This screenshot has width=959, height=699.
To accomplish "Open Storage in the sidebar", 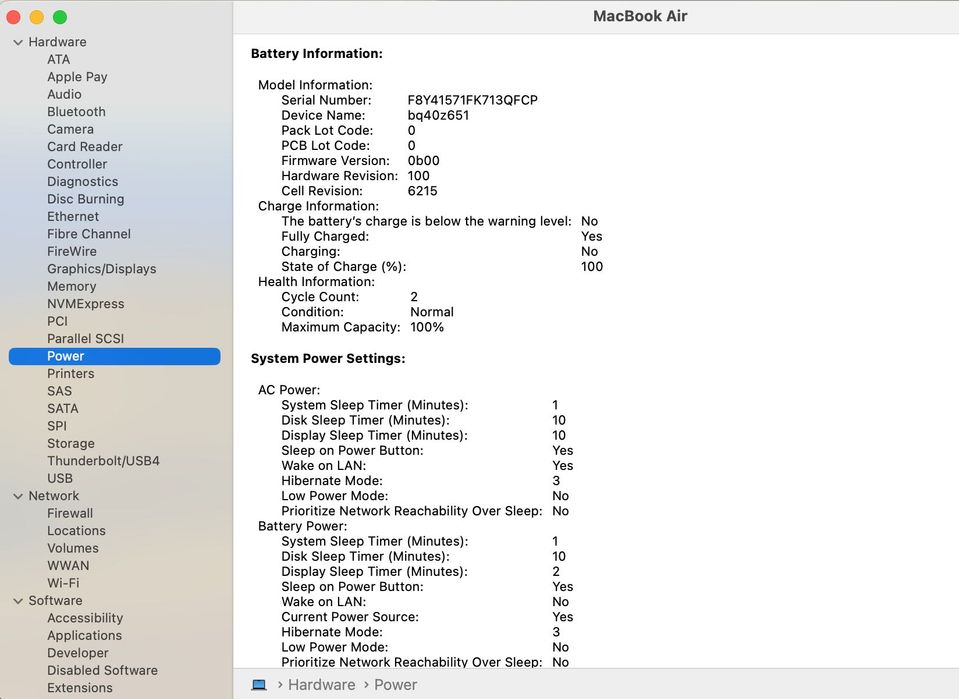I will 71,443.
